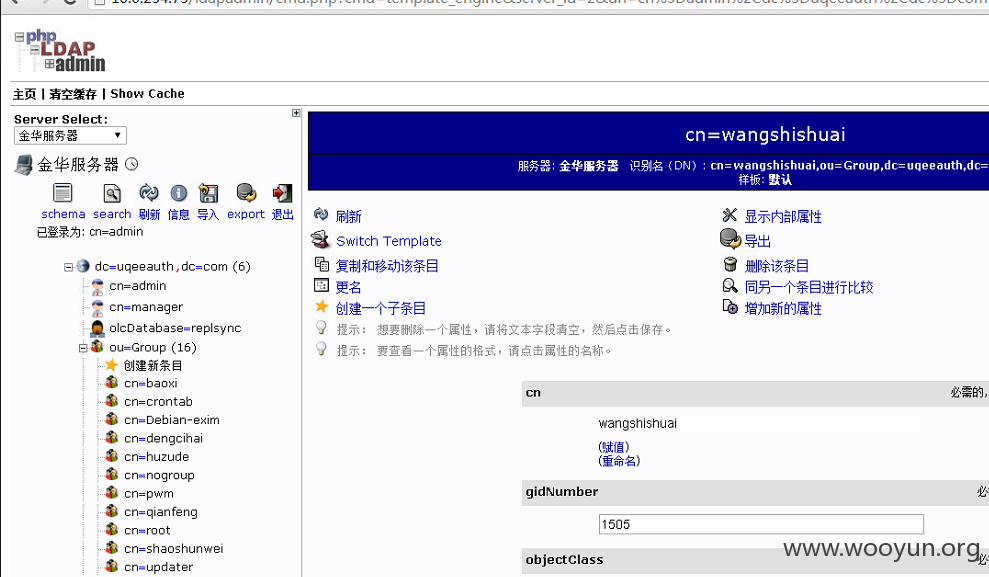Click the phpLDAPadmin logo
This screenshot has width=989, height=577.
[61, 50]
